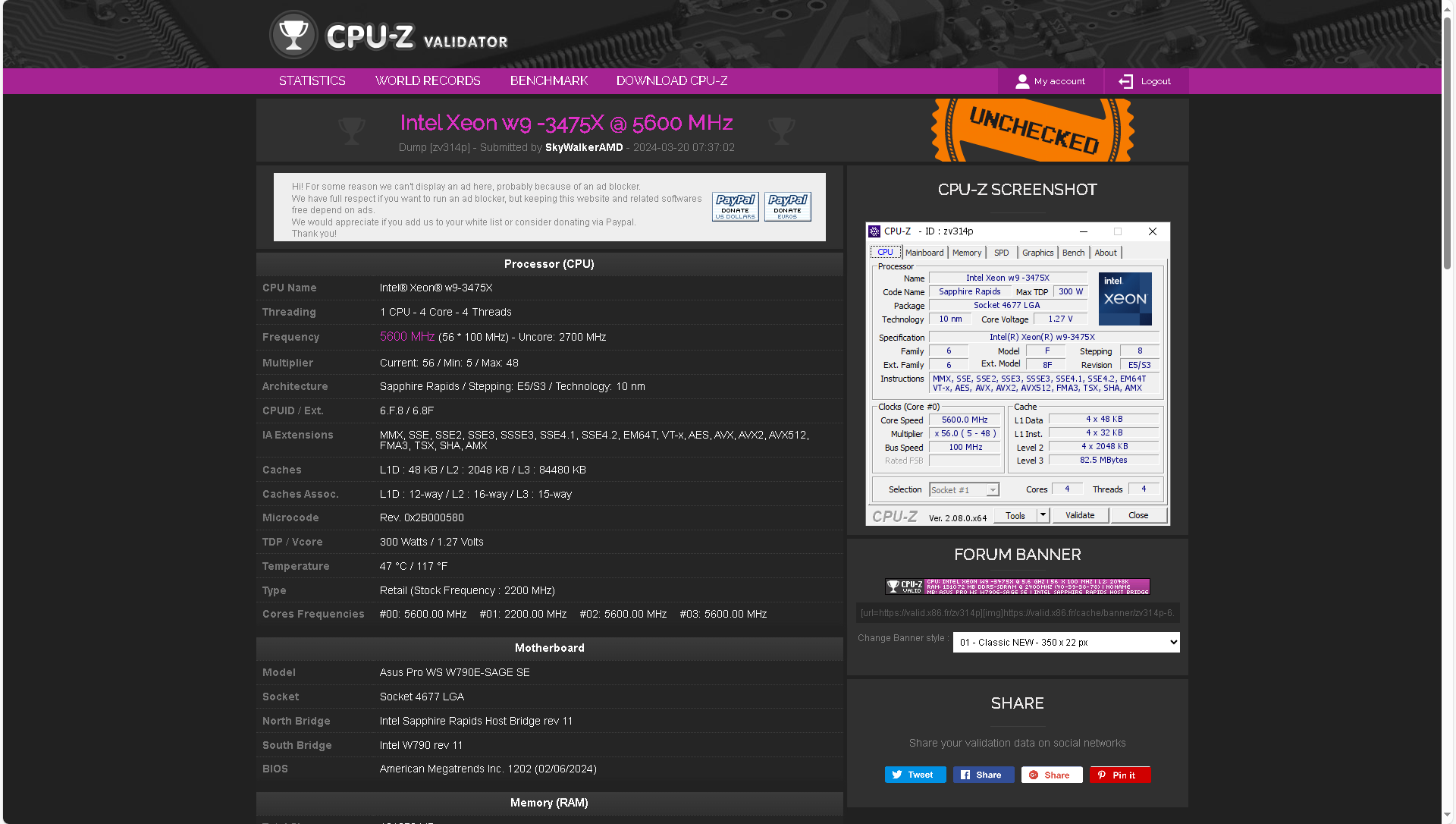This screenshot has width=1456, height=824.
Task: Open the My account user icon
Action: pos(1021,81)
